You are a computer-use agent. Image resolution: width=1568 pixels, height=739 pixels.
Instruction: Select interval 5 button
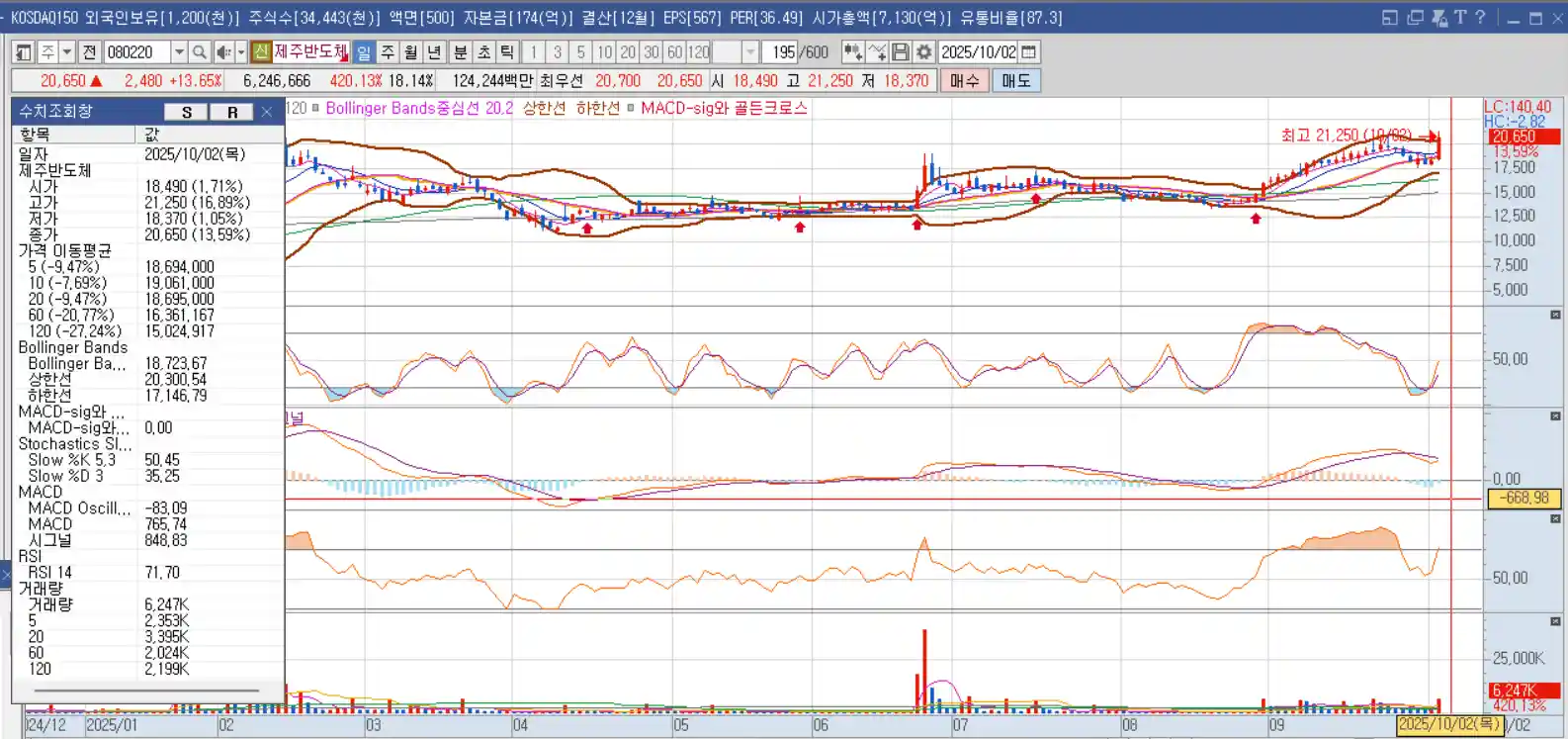click(580, 51)
